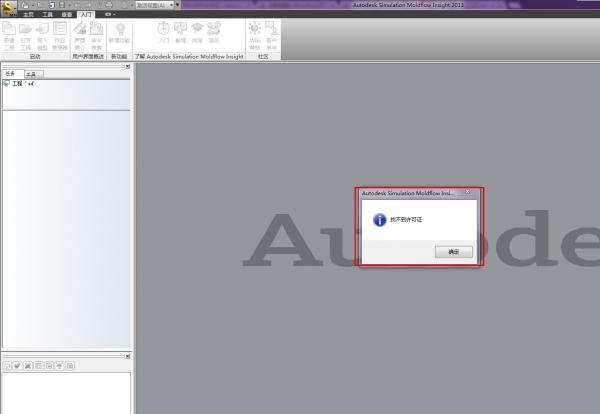Click the printer icon in quick access toolbar
Screen dimensions: 600x414
coord(109,5)
